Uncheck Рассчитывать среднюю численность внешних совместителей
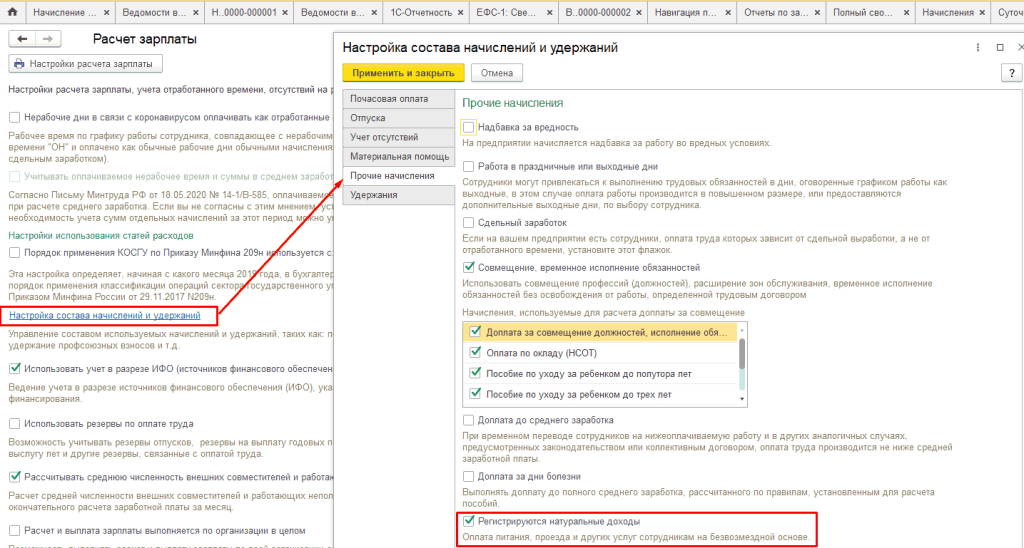Image resolution: width=1024 pixels, height=548 pixels. click(14, 477)
